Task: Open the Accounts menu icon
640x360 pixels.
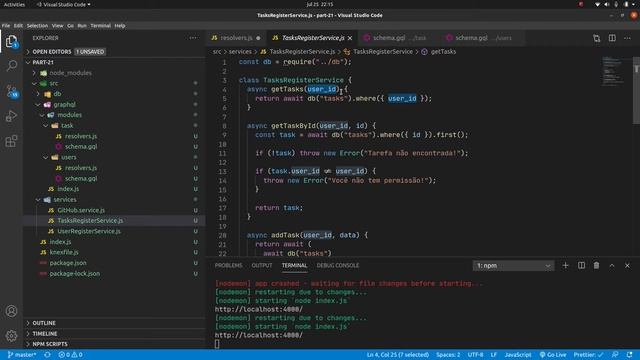Action: [x=11, y=311]
